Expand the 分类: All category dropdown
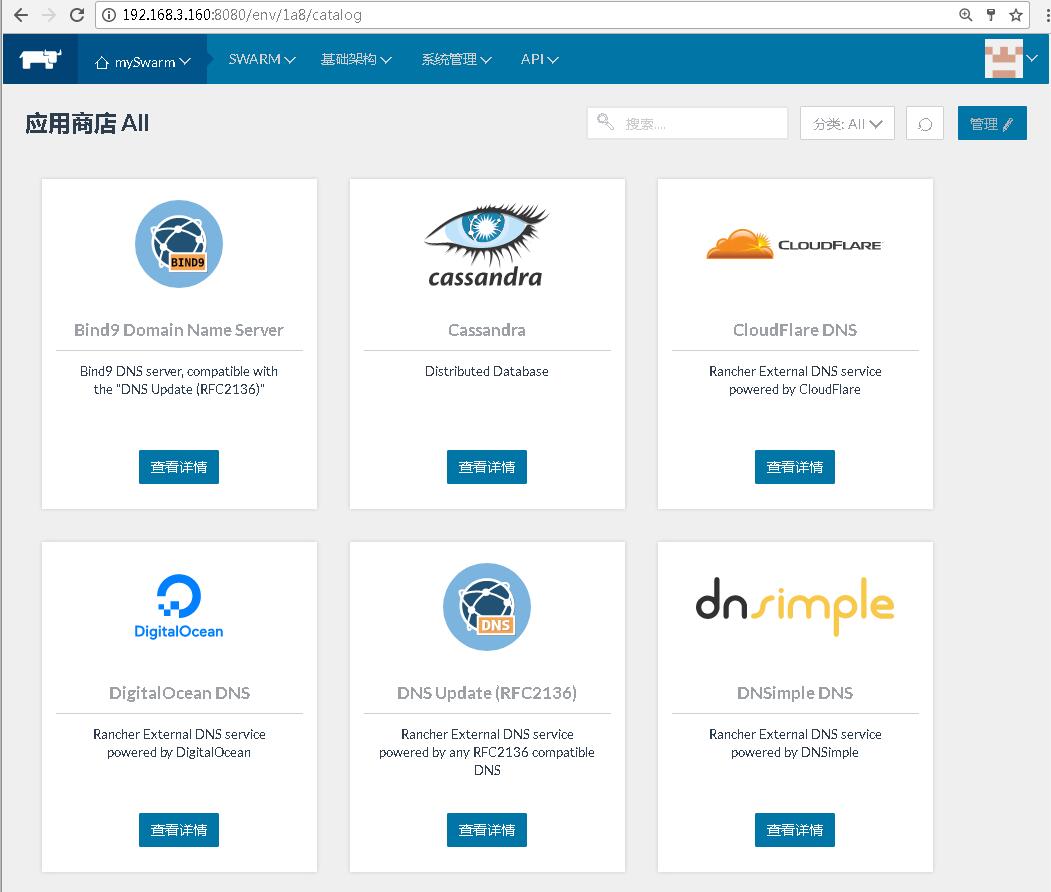Image resolution: width=1051 pixels, height=892 pixels. [x=847, y=124]
